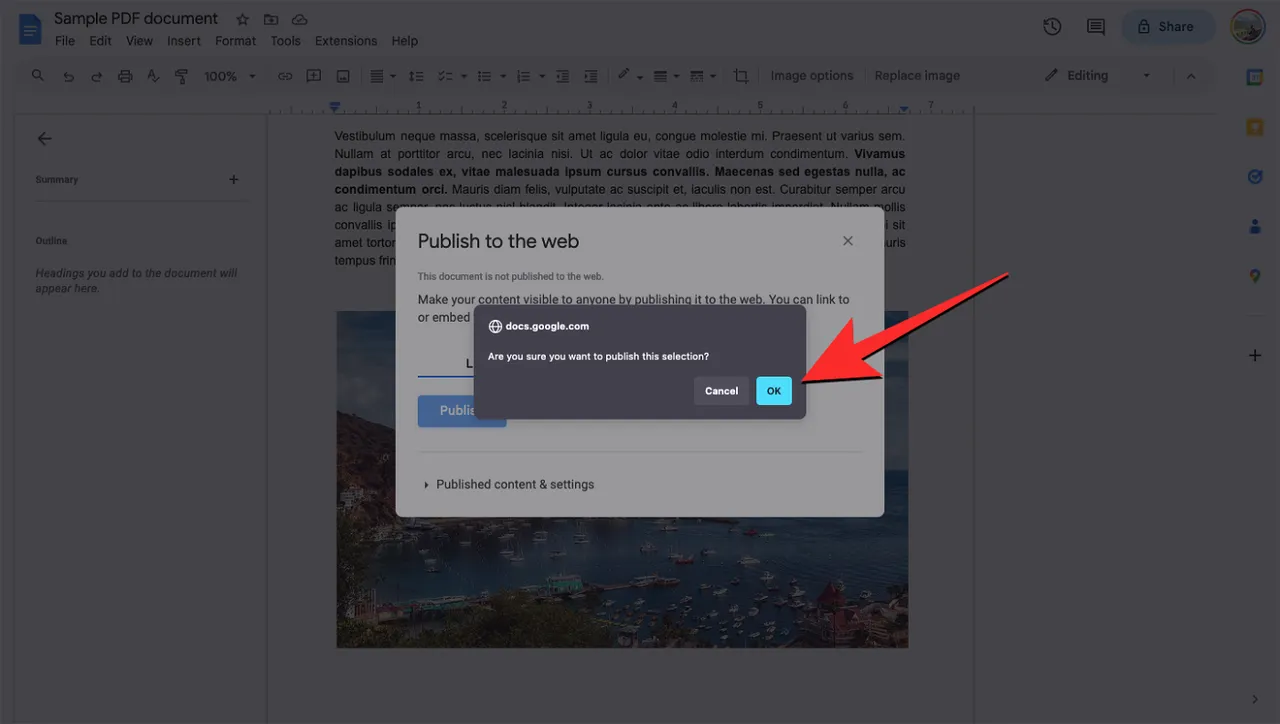Click the increase indent icon
1280x724 pixels.
(x=591, y=76)
